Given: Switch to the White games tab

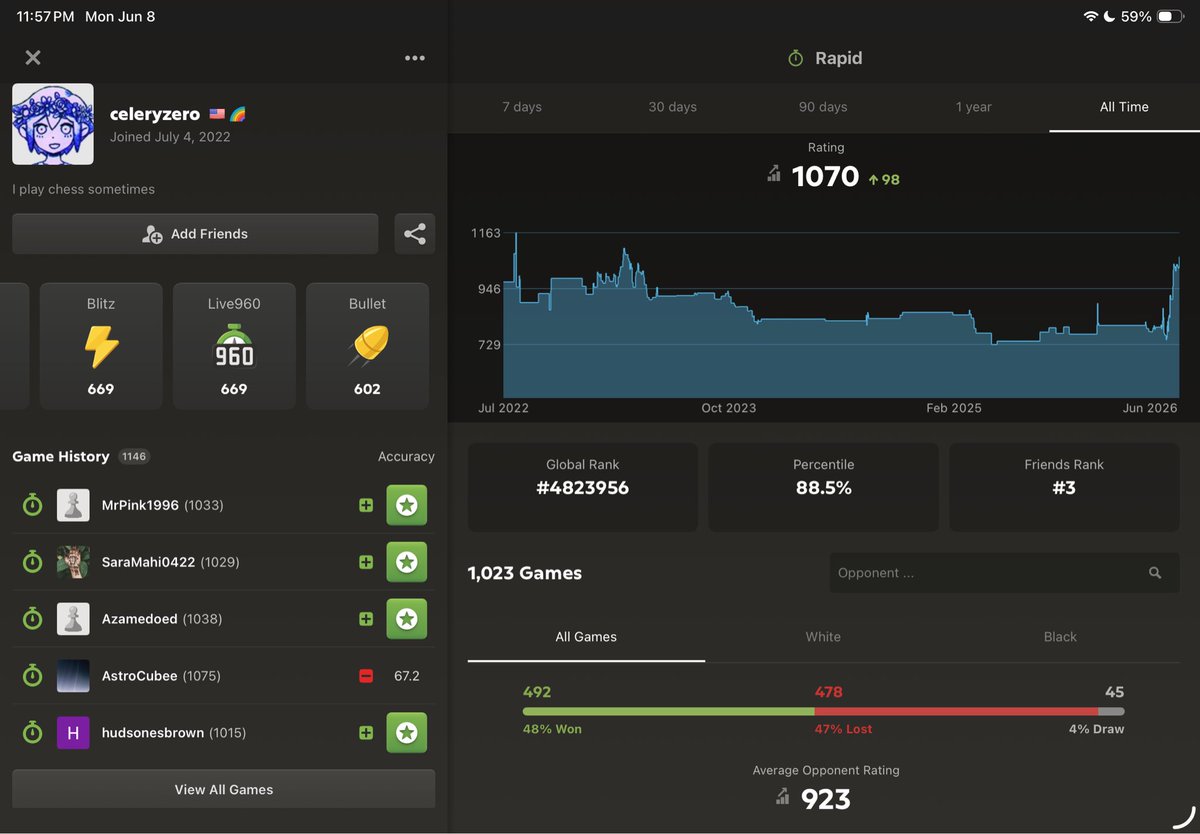Looking at the screenshot, I should pos(823,637).
